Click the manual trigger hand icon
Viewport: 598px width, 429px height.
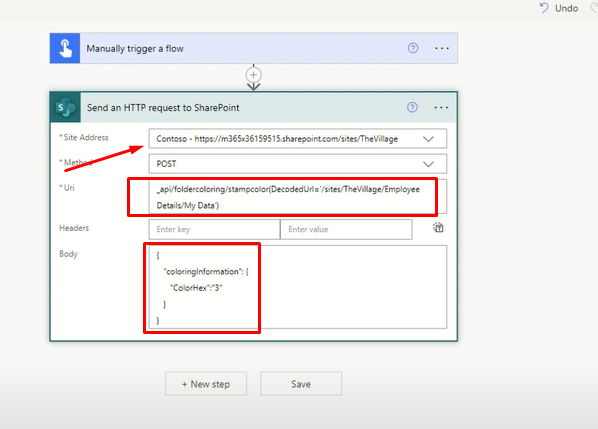65,48
